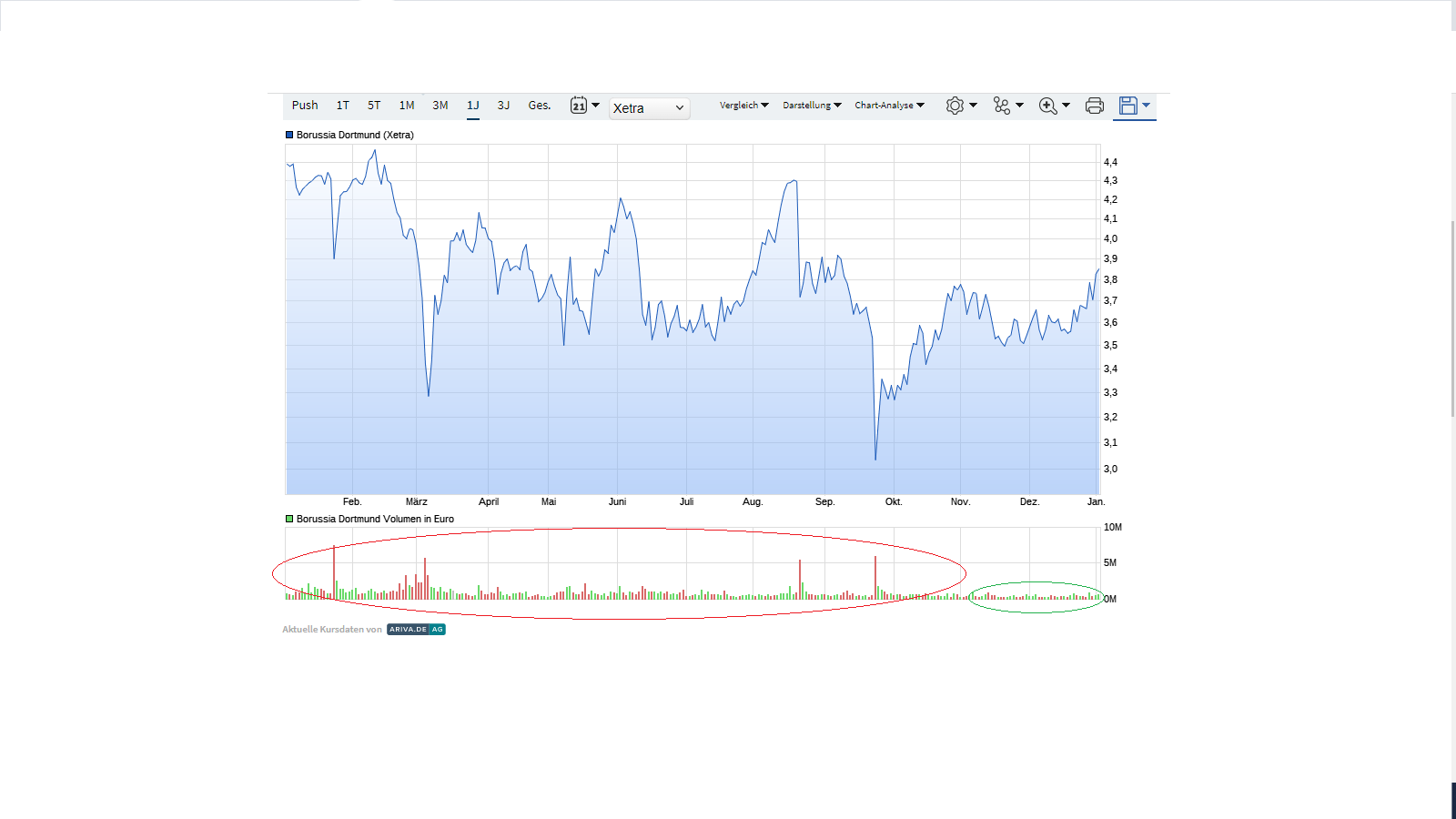Image resolution: width=1456 pixels, height=819 pixels.
Task: Click the "April" month axis label
Action: pos(489,501)
